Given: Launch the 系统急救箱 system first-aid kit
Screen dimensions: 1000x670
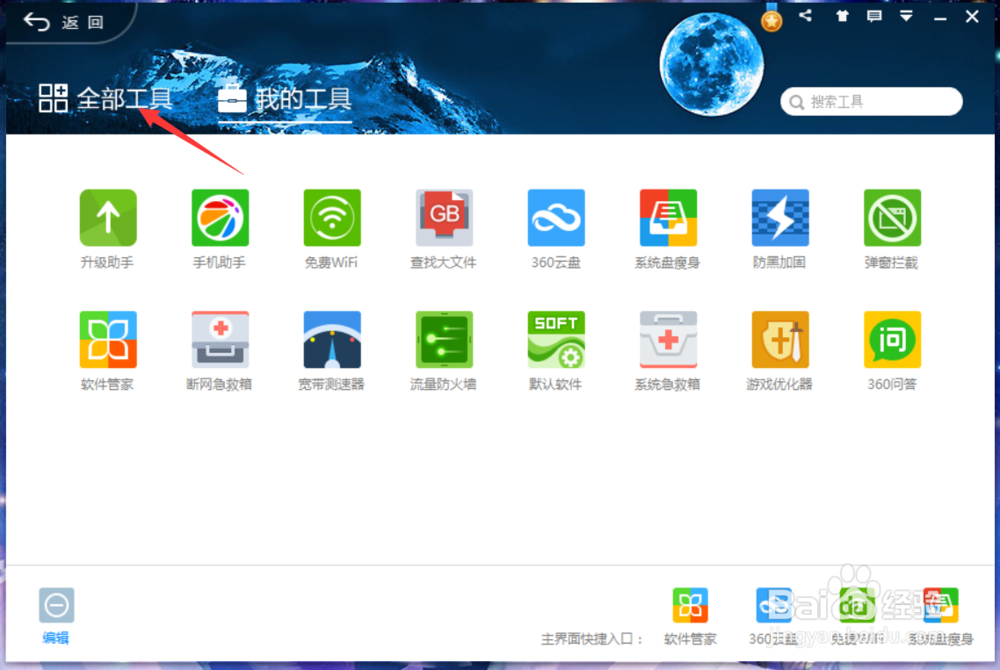Looking at the screenshot, I should coord(668,340).
